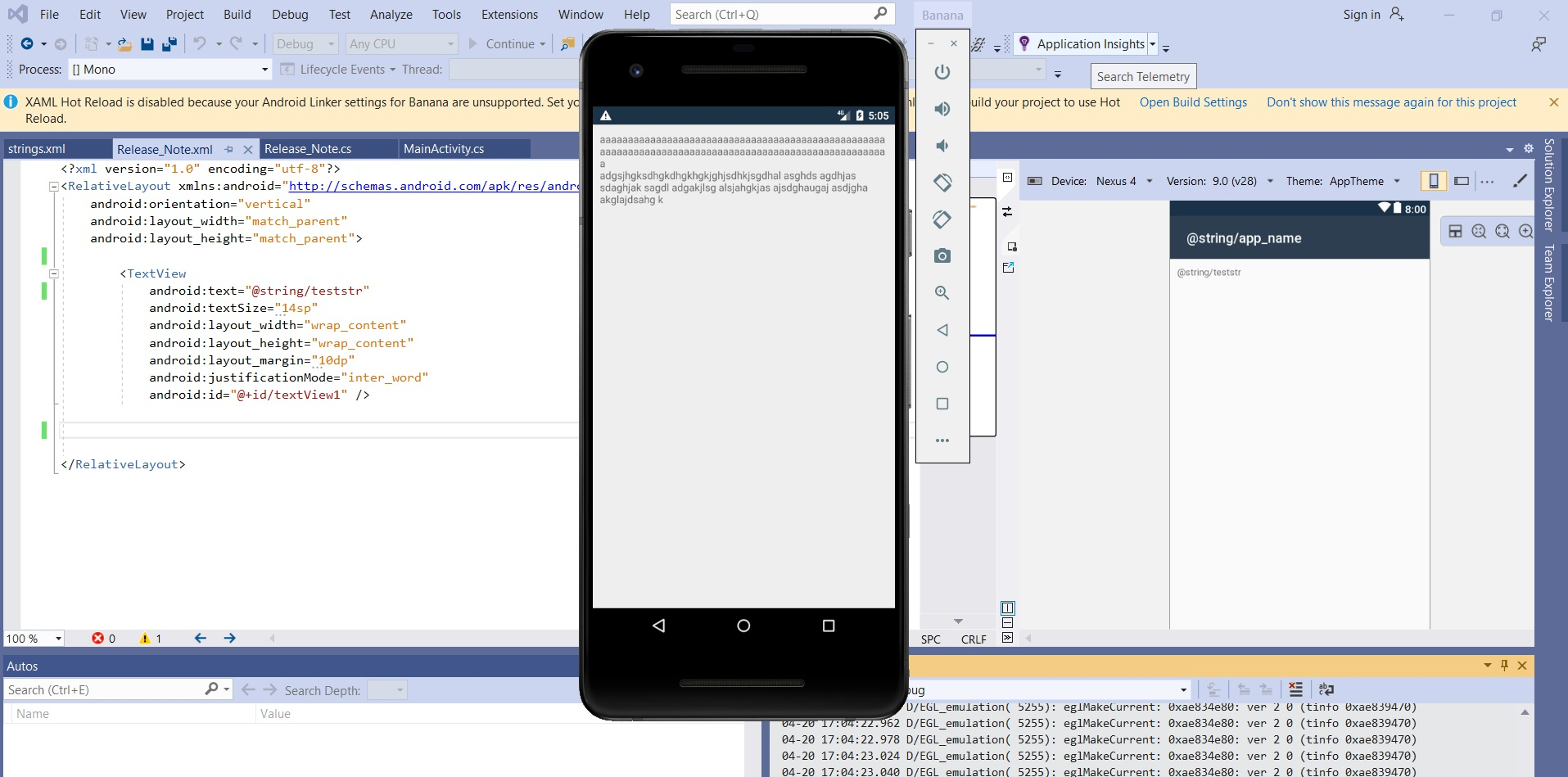Click Don't show this message again link
The width and height of the screenshot is (1568, 777).
coord(1391,102)
